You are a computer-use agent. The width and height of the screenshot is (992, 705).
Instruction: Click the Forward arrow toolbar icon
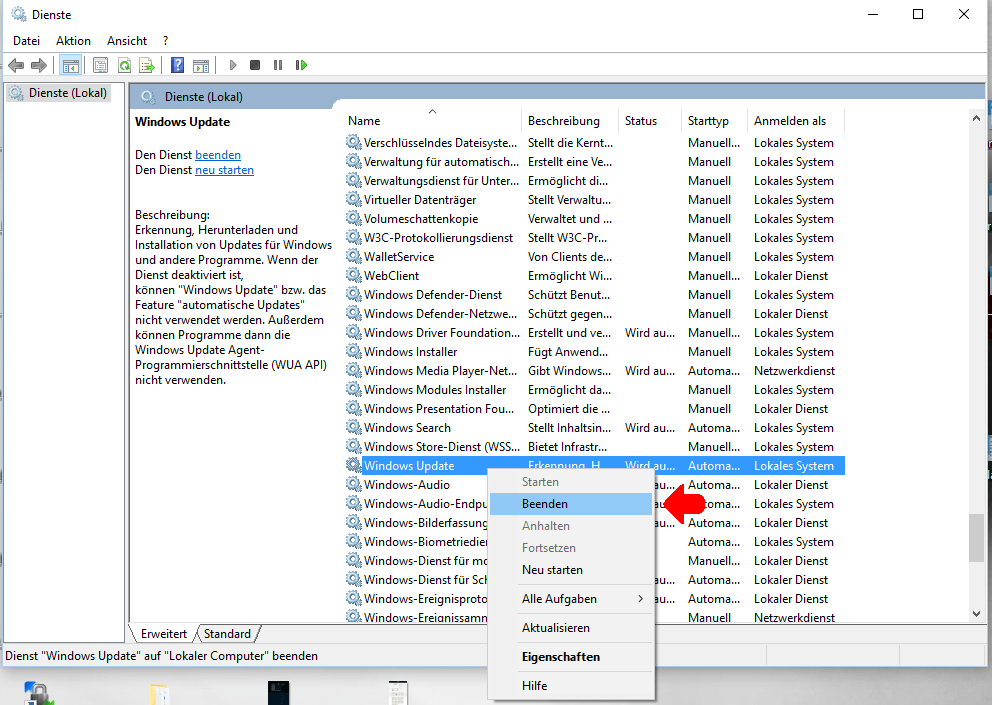[39, 65]
